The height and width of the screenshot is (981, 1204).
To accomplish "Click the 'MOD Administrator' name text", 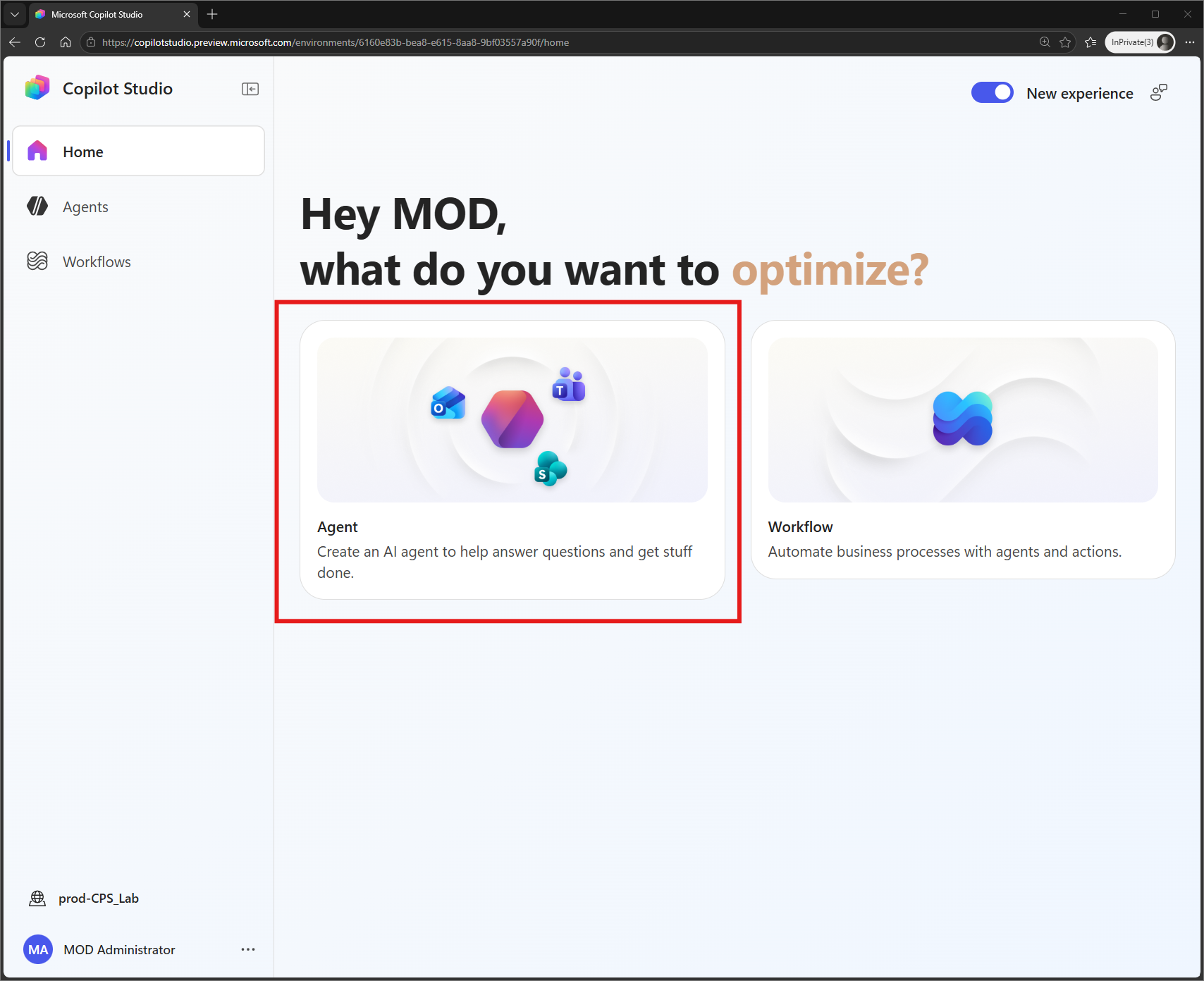I will tap(119, 949).
